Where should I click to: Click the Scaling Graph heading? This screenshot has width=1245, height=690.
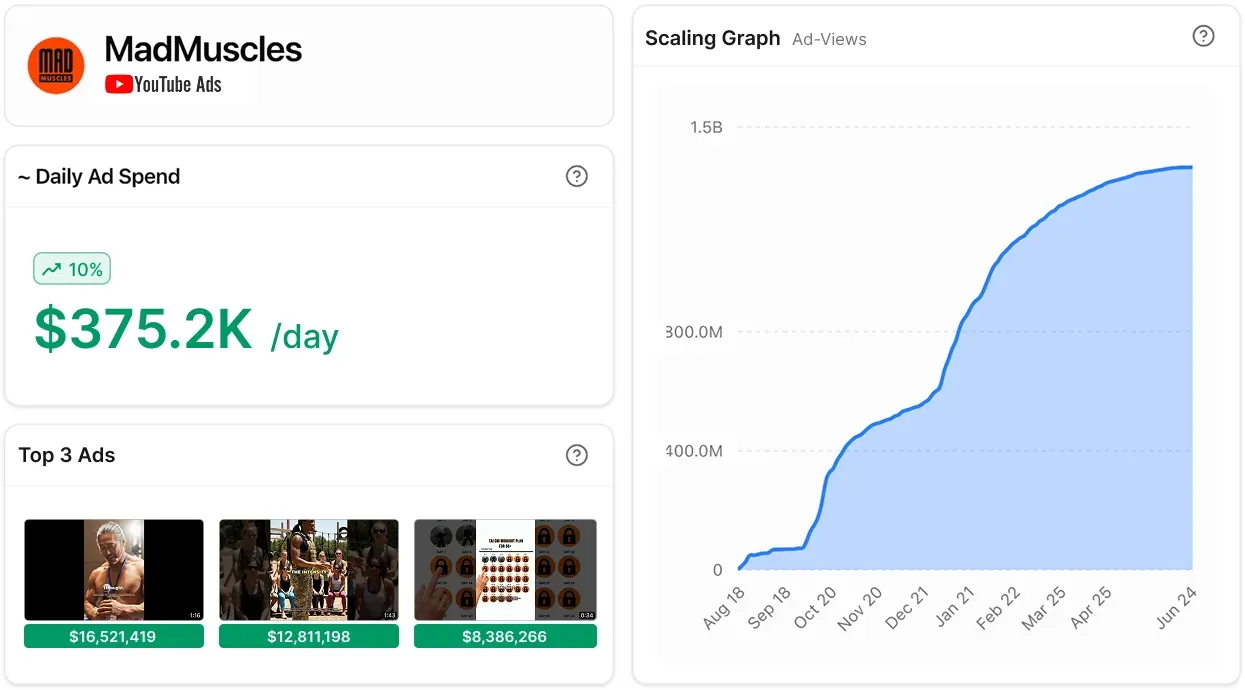(712, 38)
